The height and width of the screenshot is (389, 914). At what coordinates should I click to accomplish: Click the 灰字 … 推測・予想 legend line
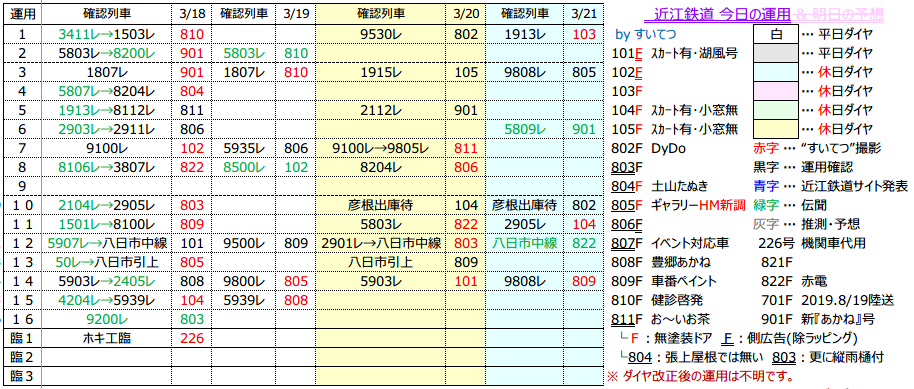806,224
